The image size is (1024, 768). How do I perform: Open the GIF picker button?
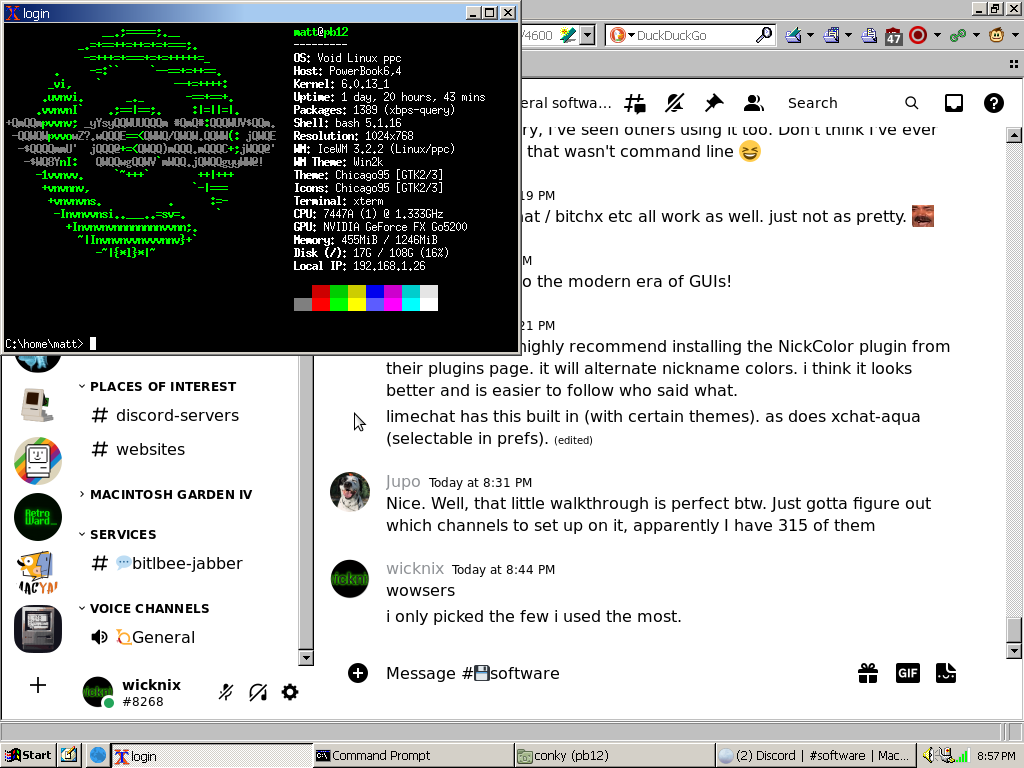click(908, 673)
